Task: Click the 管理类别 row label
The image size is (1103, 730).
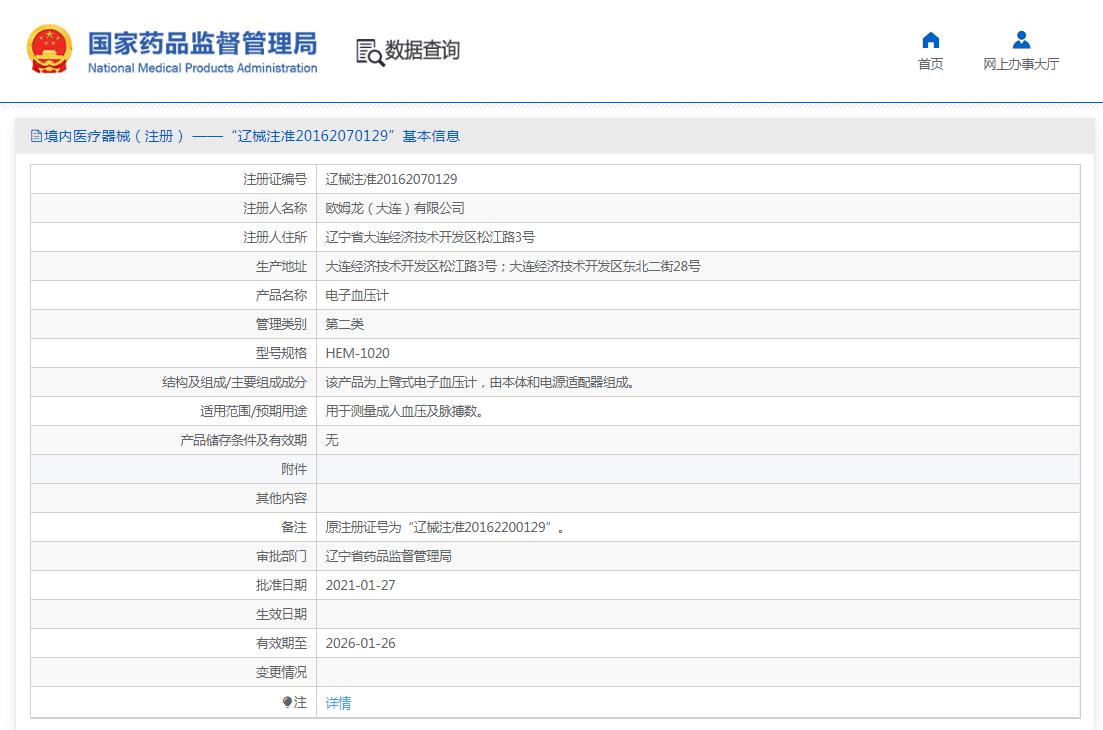Action: click(x=281, y=324)
